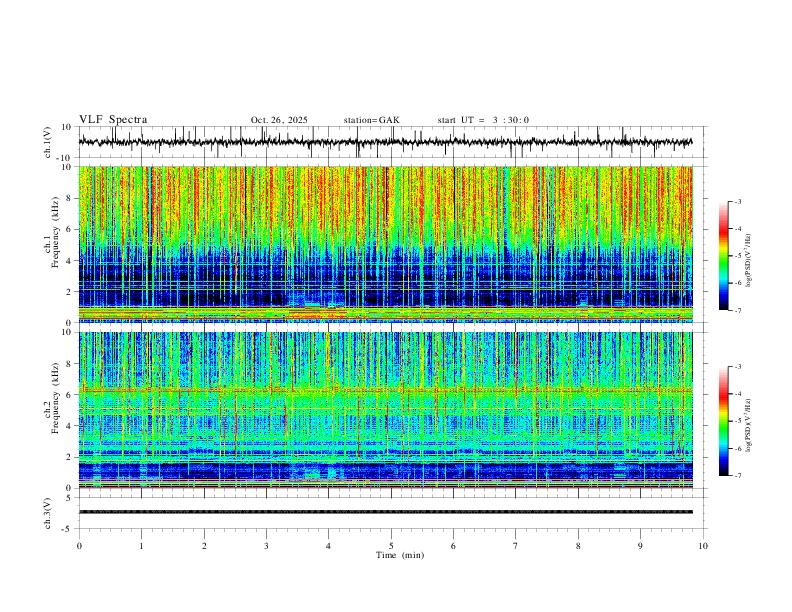Click the date 'Oct. 26, 2025'
Image resolution: width=792 pixels, height=612 pixels.
click(279, 120)
